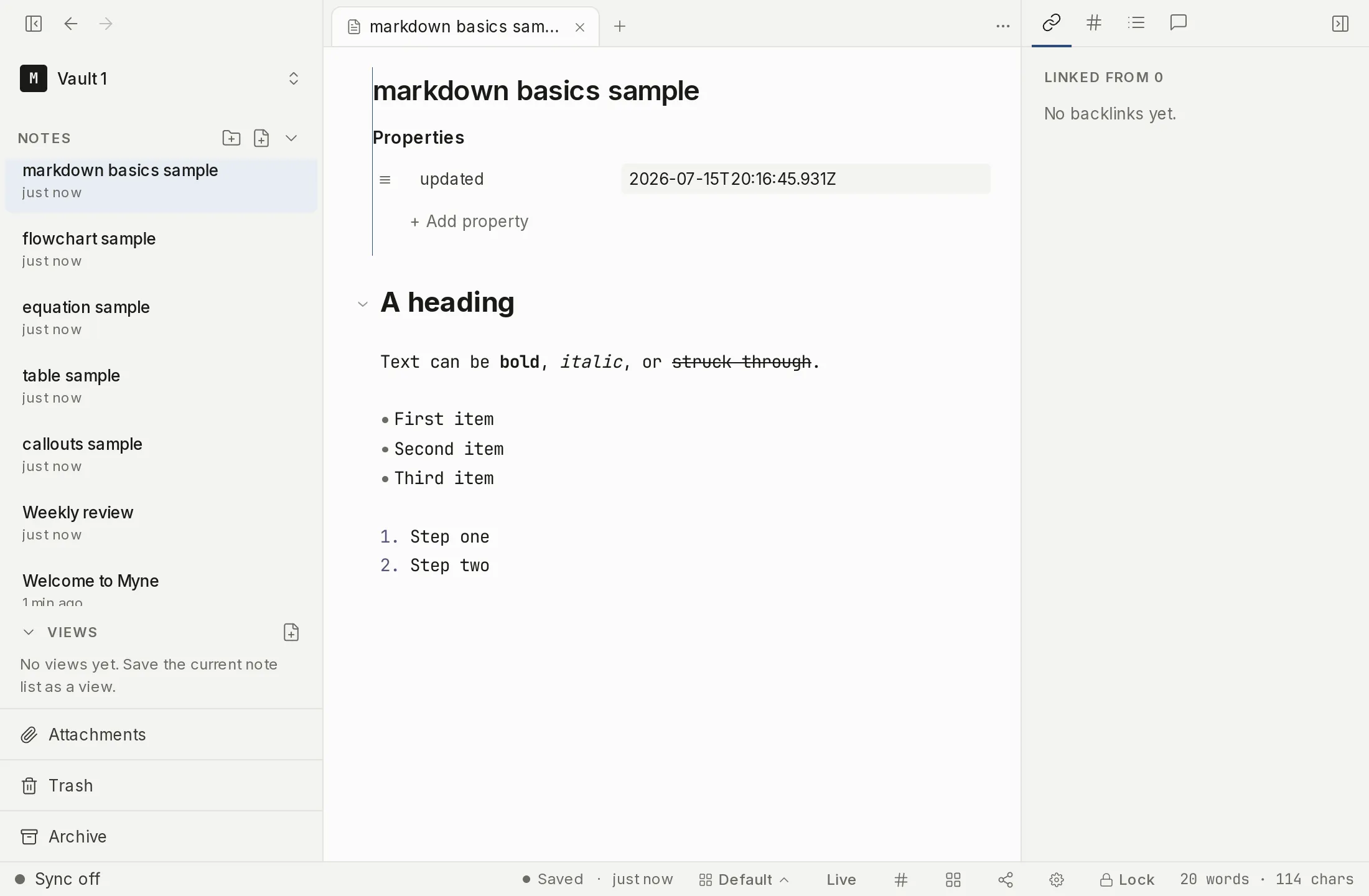Image resolution: width=1369 pixels, height=896 pixels.
Task: Click the note title 'markdown basics sample'
Action: [x=536, y=91]
